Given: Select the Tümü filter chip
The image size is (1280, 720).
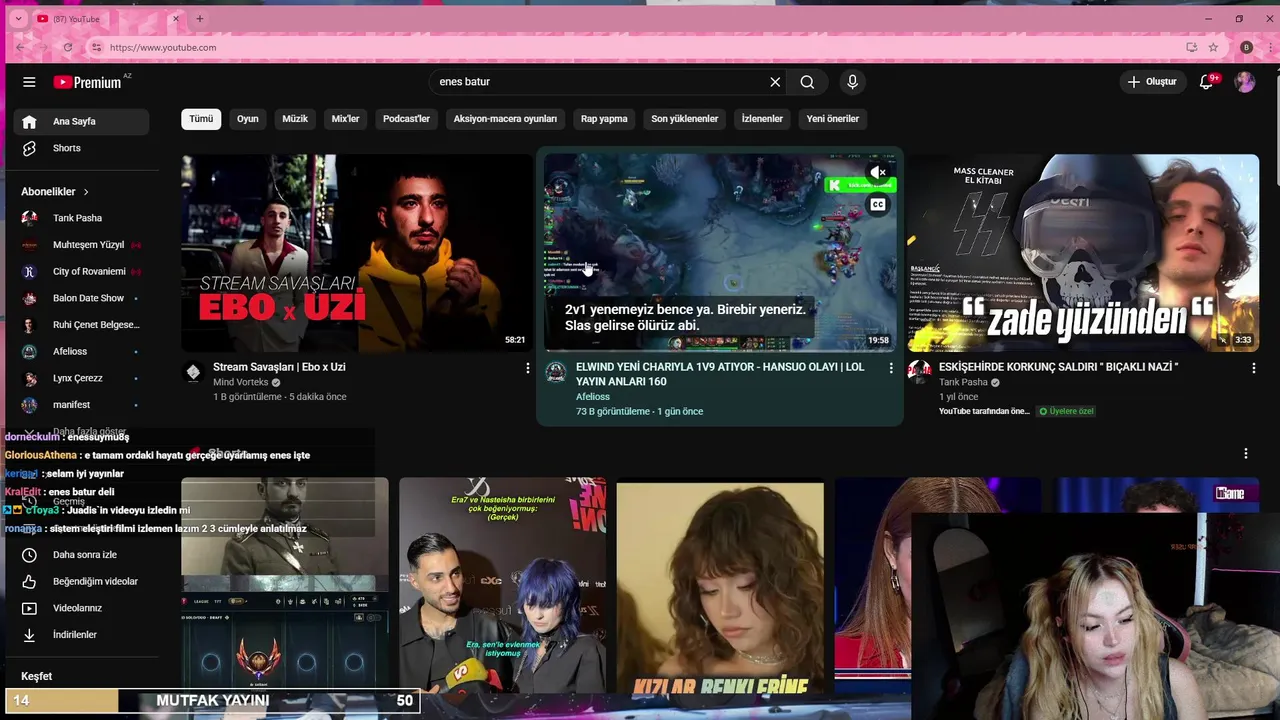Looking at the screenshot, I should tap(201, 119).
